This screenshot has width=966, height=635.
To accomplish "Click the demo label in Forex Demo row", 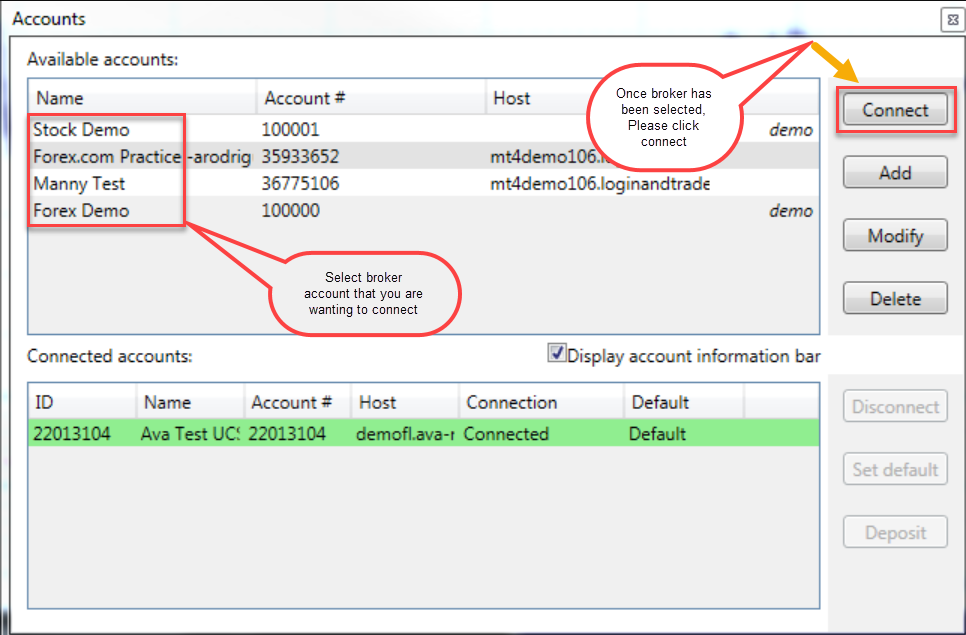I will pyautogui.click(x=791, y=211).
